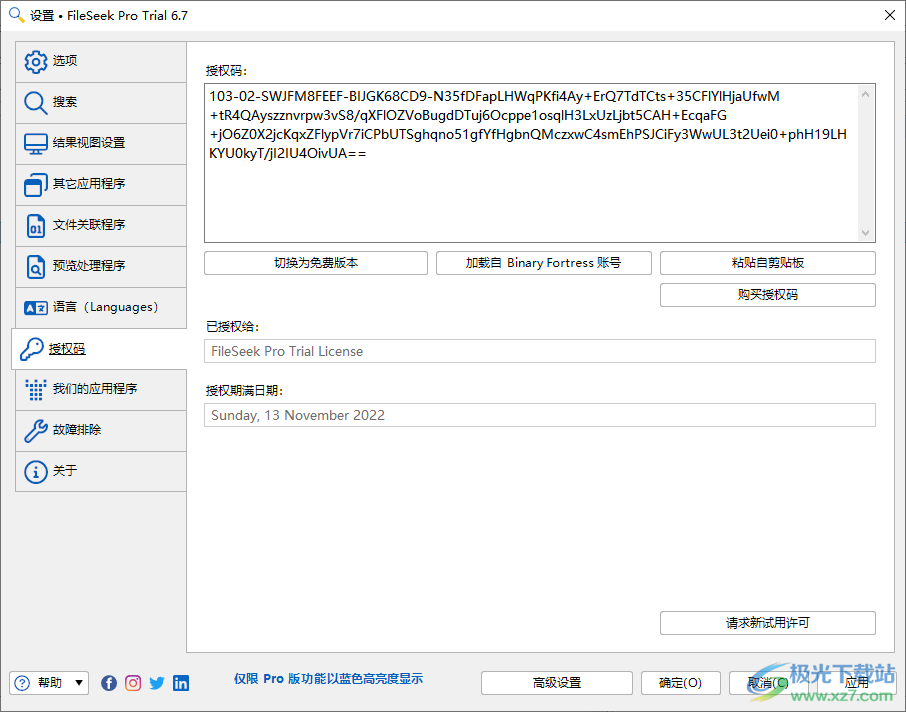Switch to the 搜索 tab

click(101, 102)
